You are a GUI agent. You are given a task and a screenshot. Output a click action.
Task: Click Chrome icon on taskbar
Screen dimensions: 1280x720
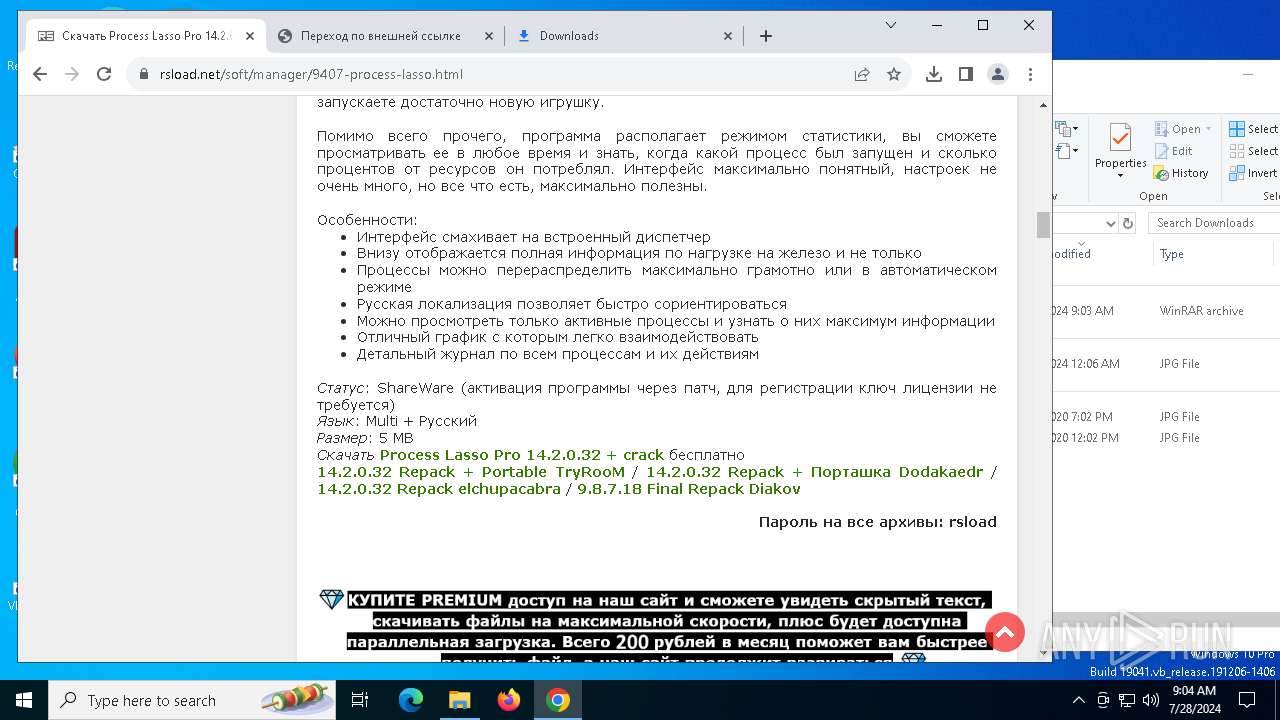coord(558,700)
